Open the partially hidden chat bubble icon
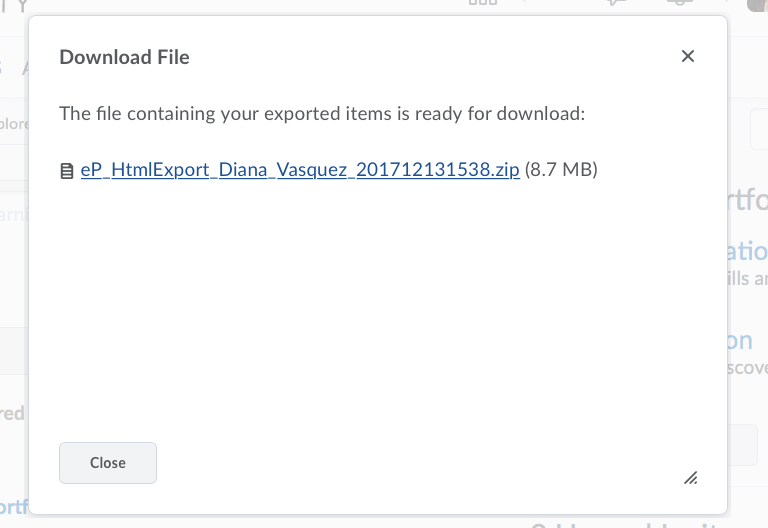 (616, 2)
